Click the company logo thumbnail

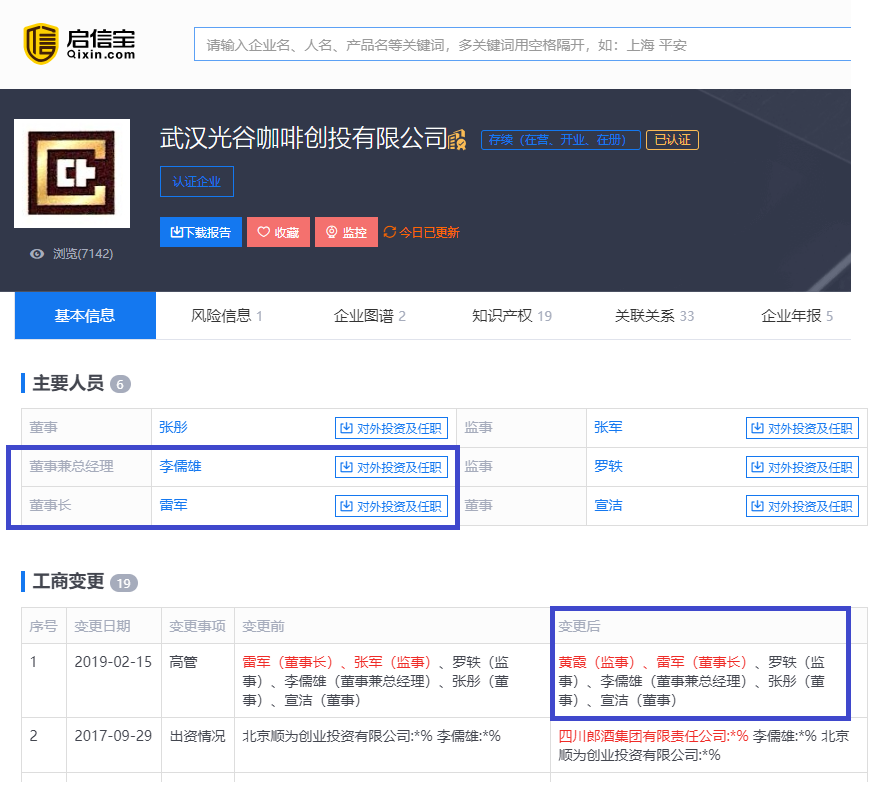pyautogui.click(x=72, y=174)
